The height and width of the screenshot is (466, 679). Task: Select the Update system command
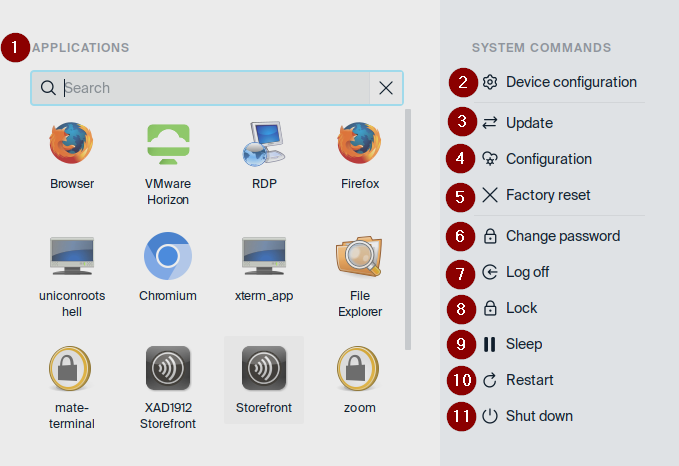(529, 123)
